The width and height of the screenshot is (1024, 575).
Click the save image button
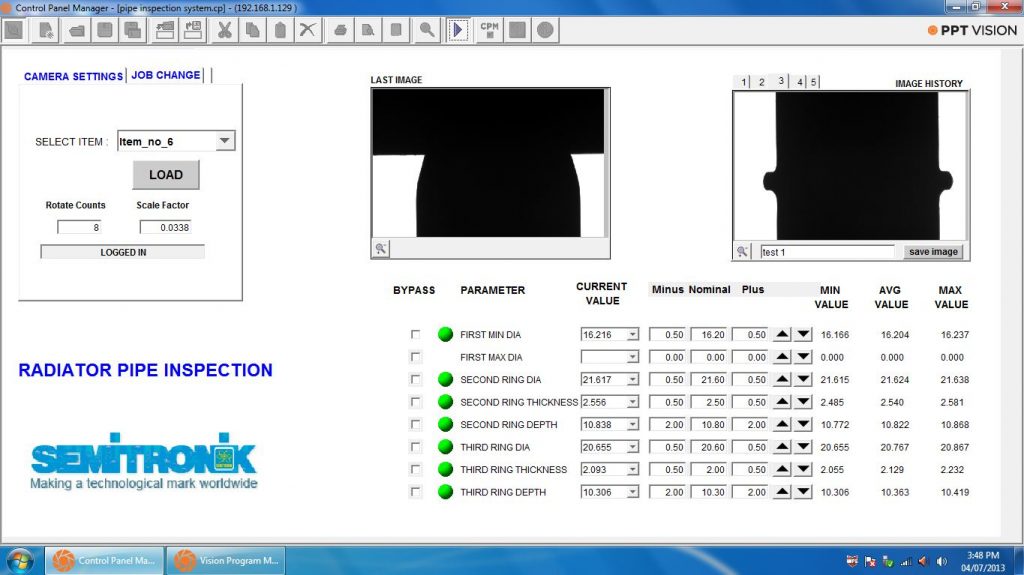coord(933,252)
